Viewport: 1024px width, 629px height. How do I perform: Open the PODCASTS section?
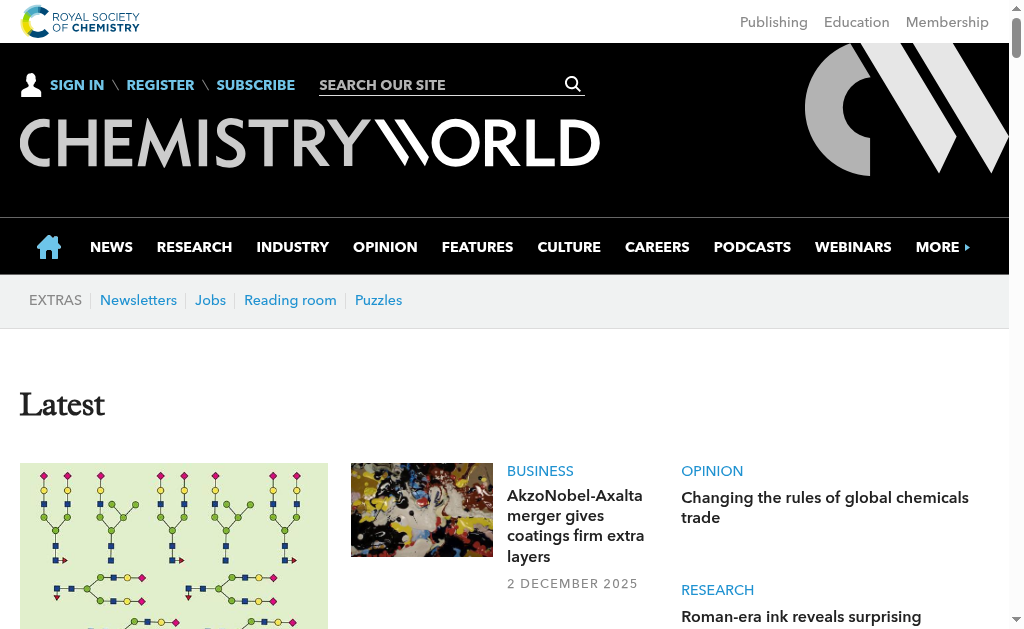752,247
